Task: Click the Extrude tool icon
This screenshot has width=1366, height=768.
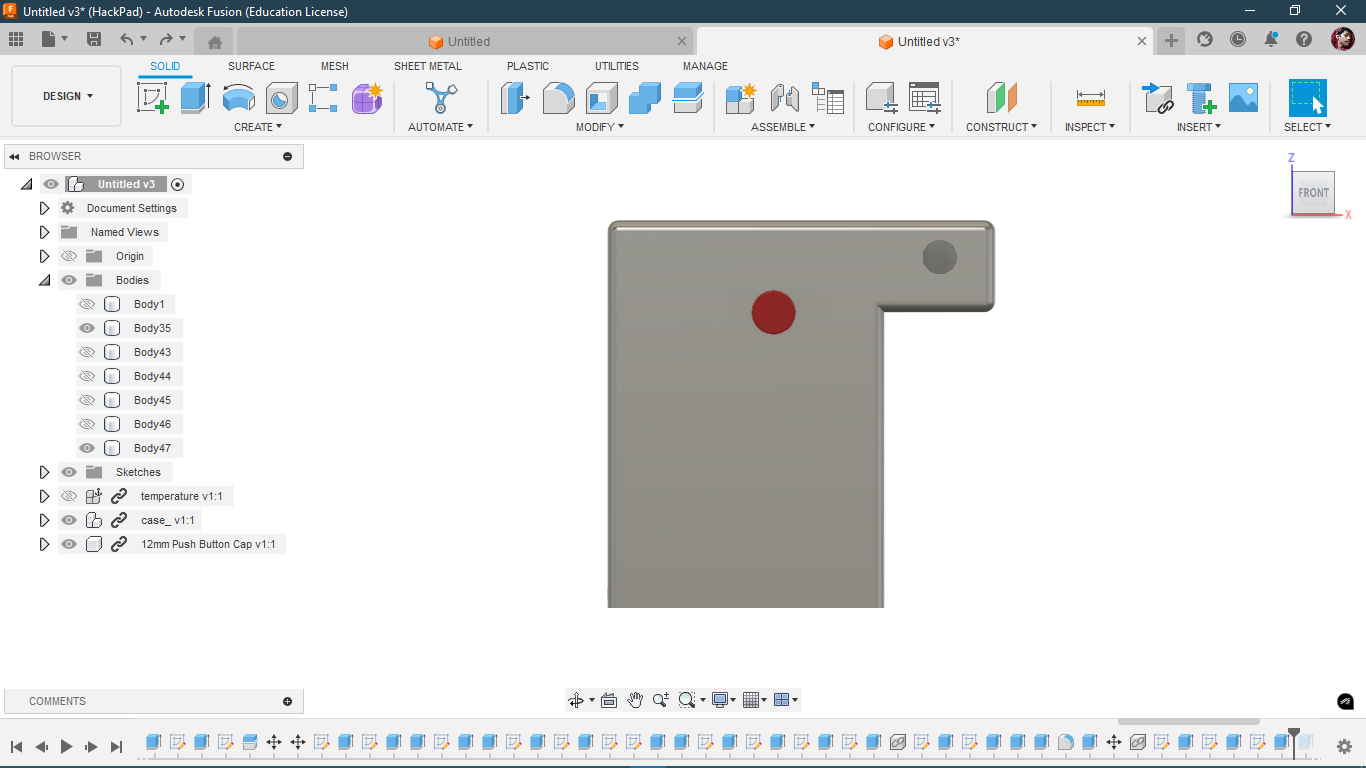Action: pyautogui.click(x=195, y=98)
